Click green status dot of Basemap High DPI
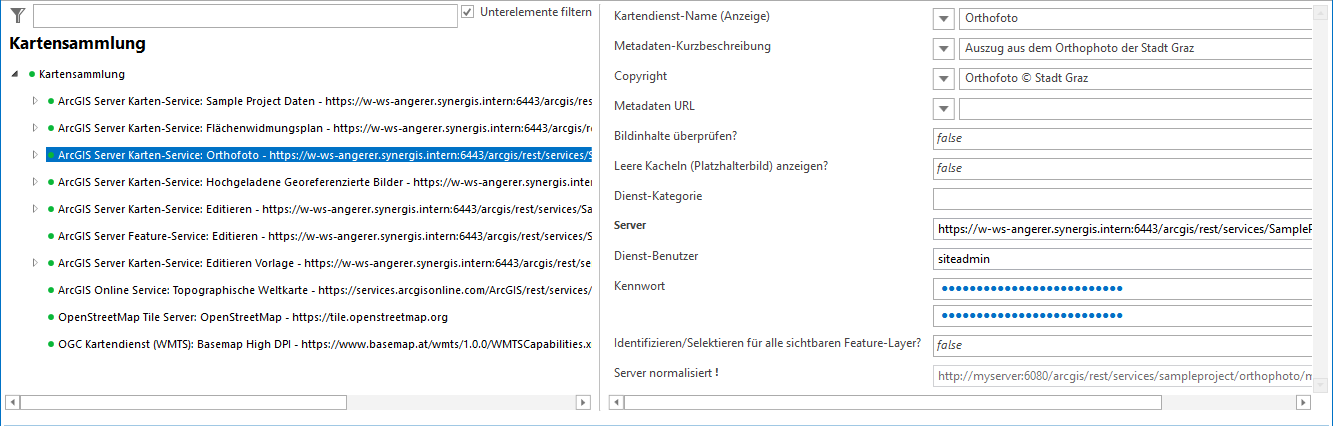This screenshot has height=426, width=1333. tap(51, 344)
